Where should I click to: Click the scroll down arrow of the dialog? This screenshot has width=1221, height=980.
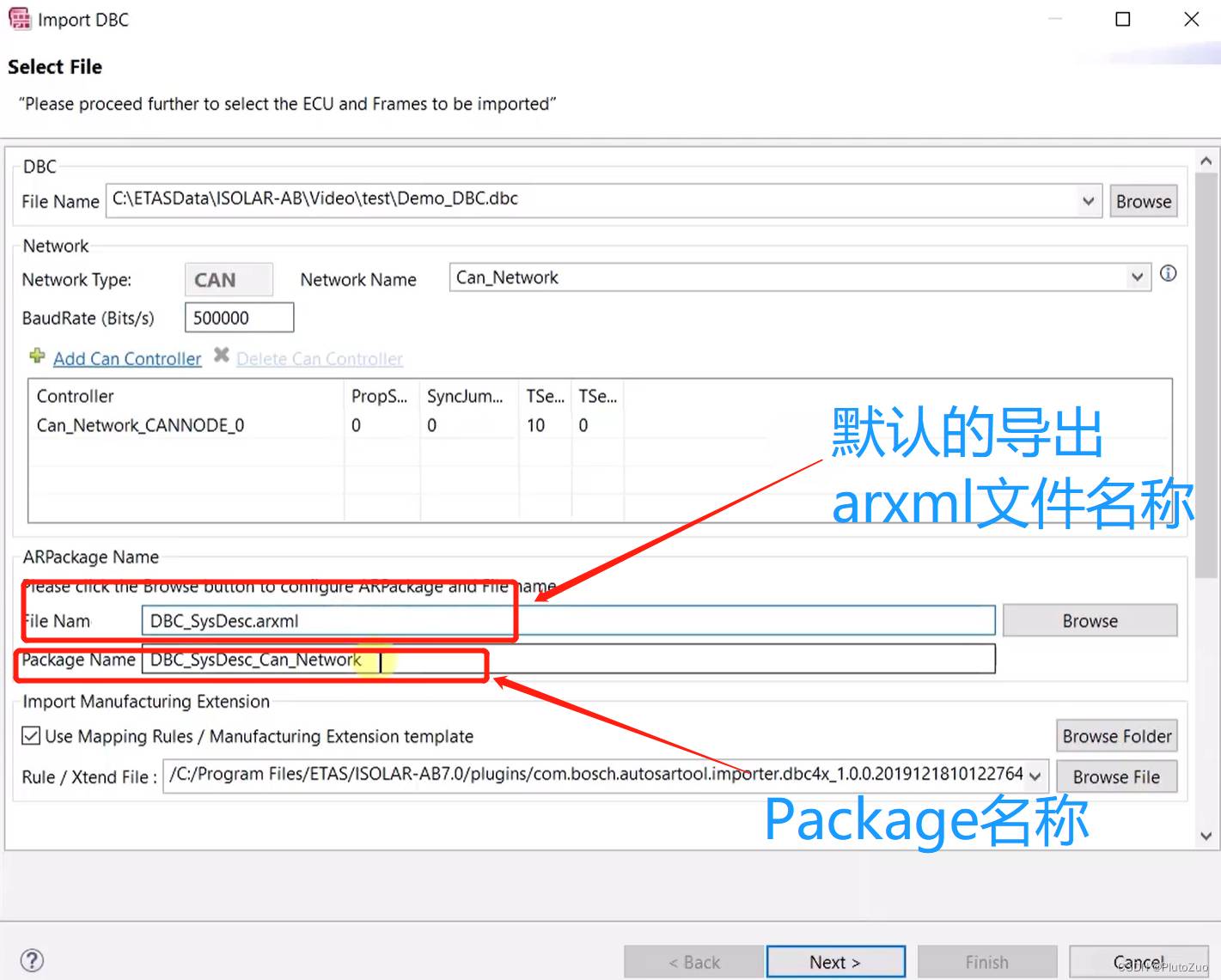point(1206,836)
